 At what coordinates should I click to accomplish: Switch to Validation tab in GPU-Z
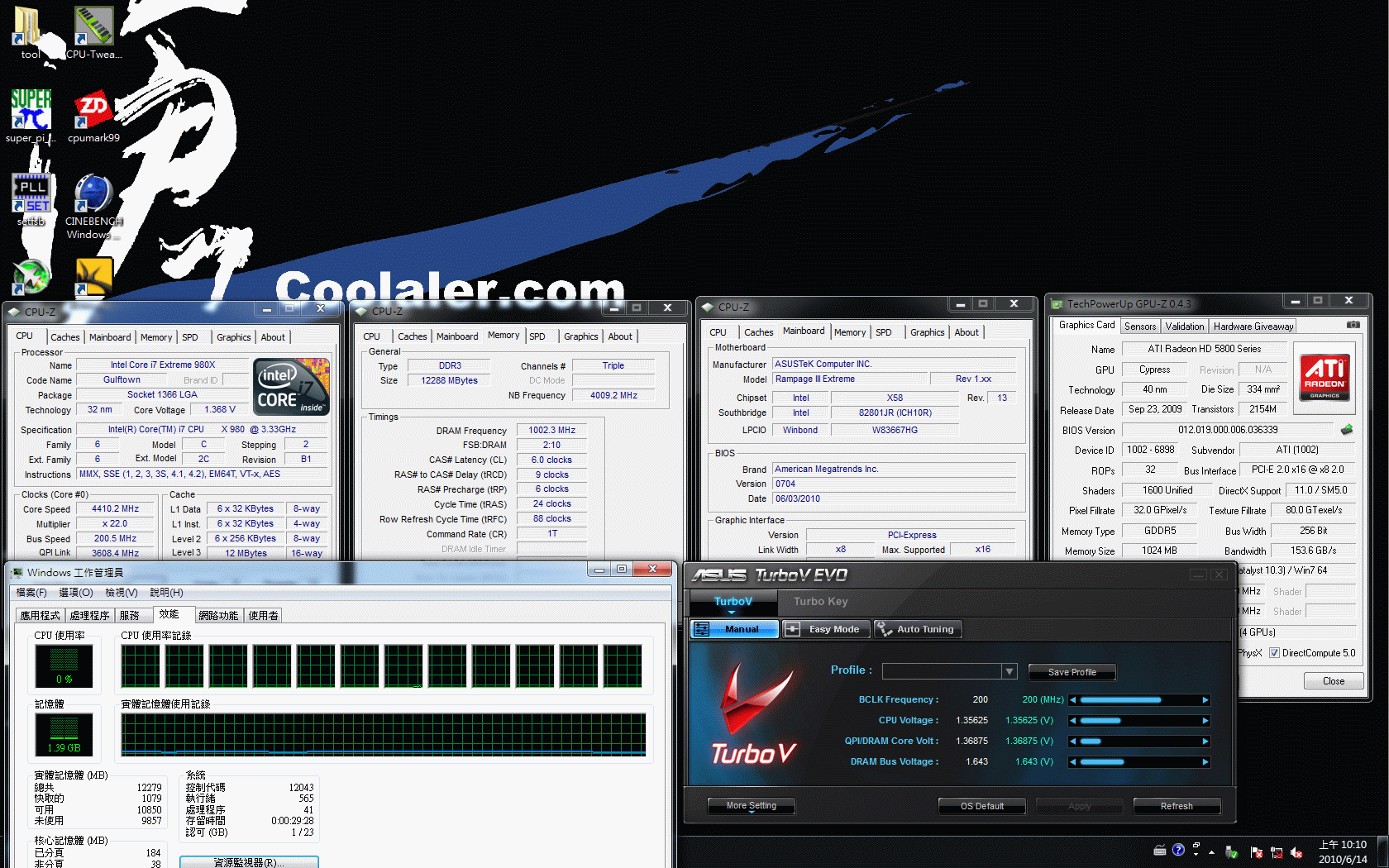point(1185,327)
